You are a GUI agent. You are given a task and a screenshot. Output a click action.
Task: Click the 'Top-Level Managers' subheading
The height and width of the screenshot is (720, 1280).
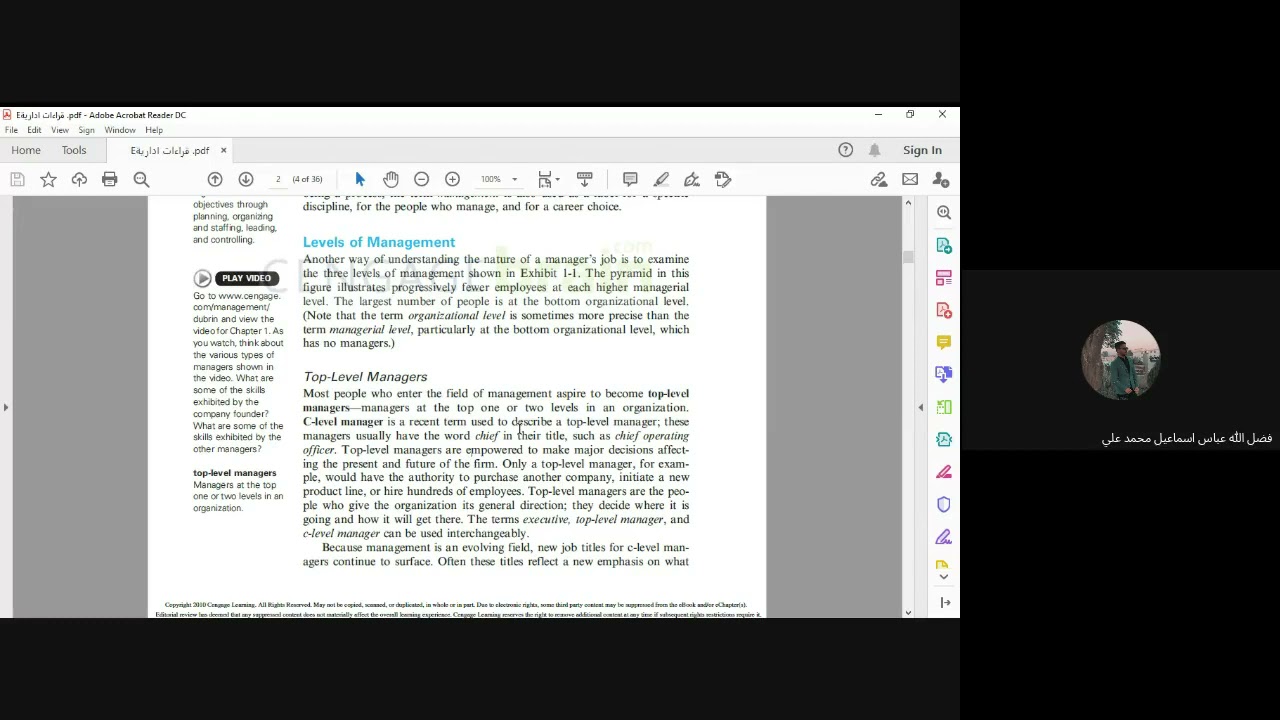365,377
